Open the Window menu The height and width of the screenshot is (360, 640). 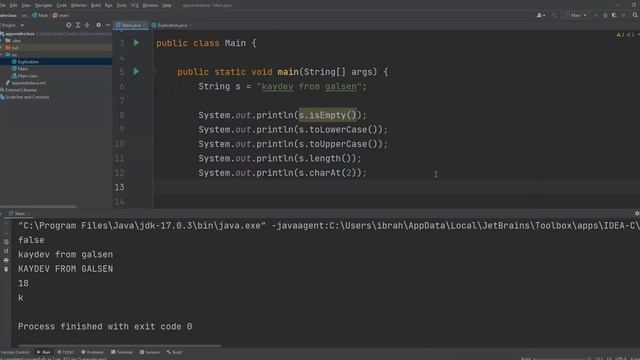tap(150, 5)
